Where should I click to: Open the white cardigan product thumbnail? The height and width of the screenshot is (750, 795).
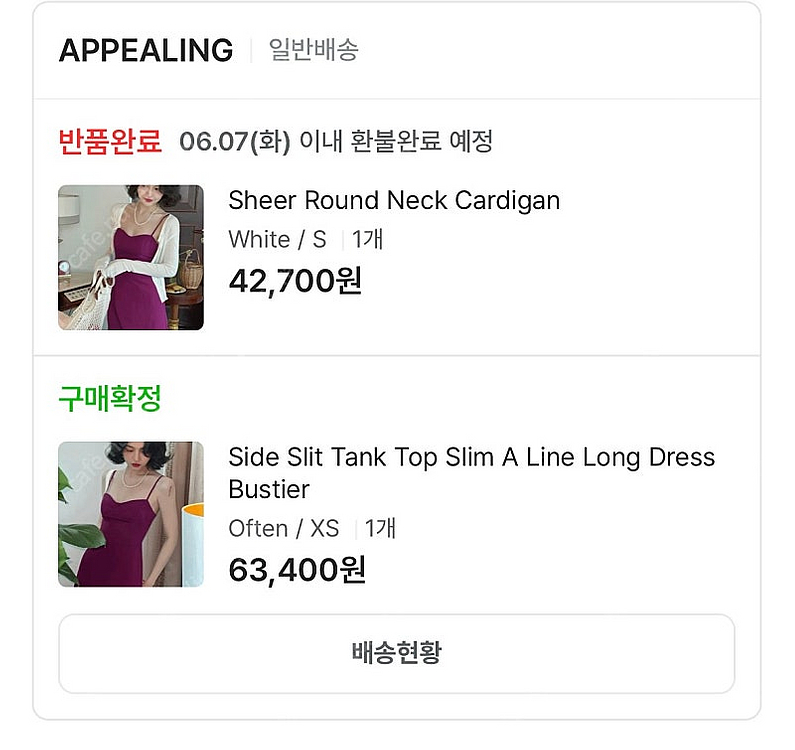(131, 257)
